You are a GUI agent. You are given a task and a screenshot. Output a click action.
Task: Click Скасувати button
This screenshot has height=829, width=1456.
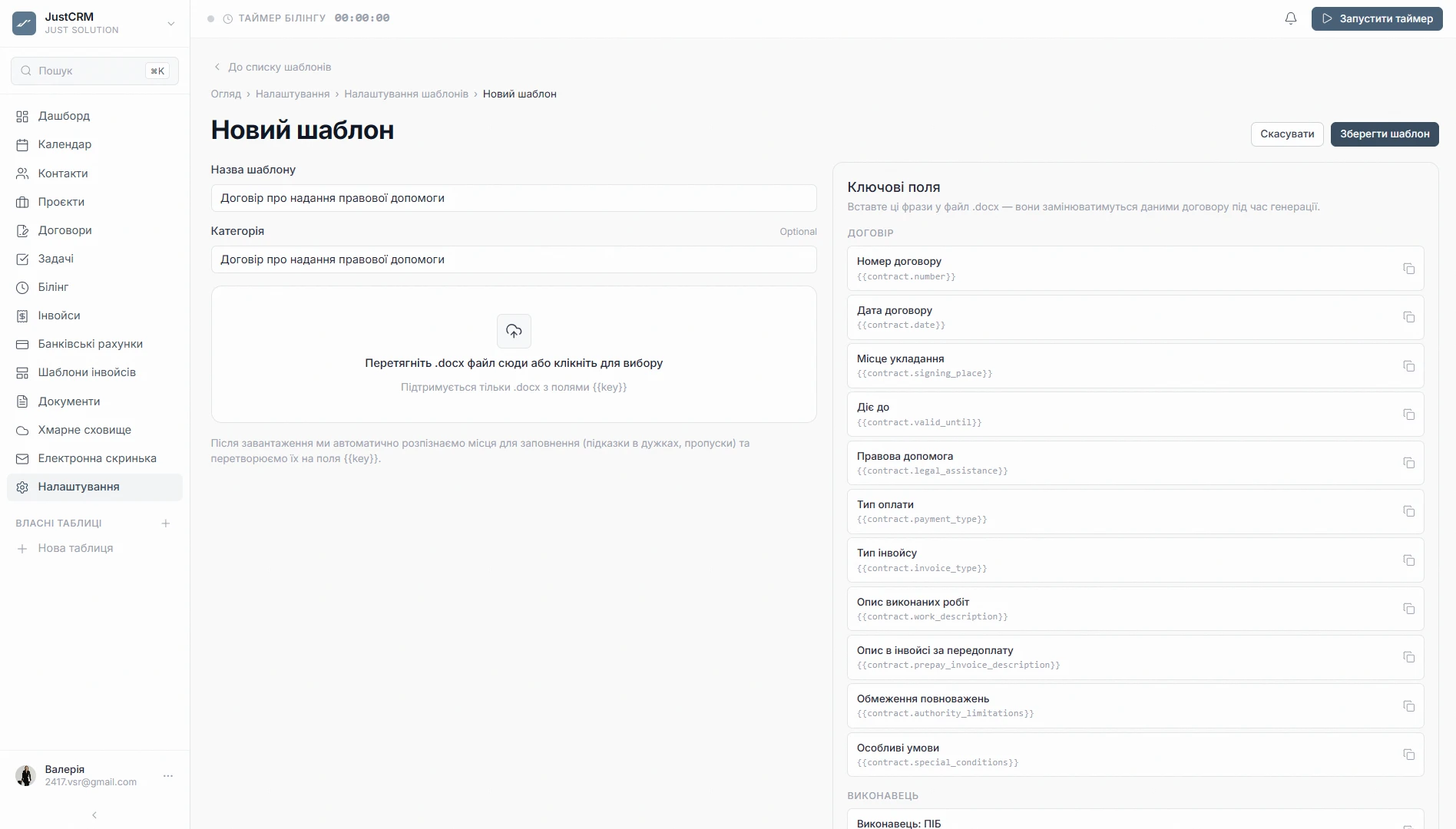[x=1287, y=134]
